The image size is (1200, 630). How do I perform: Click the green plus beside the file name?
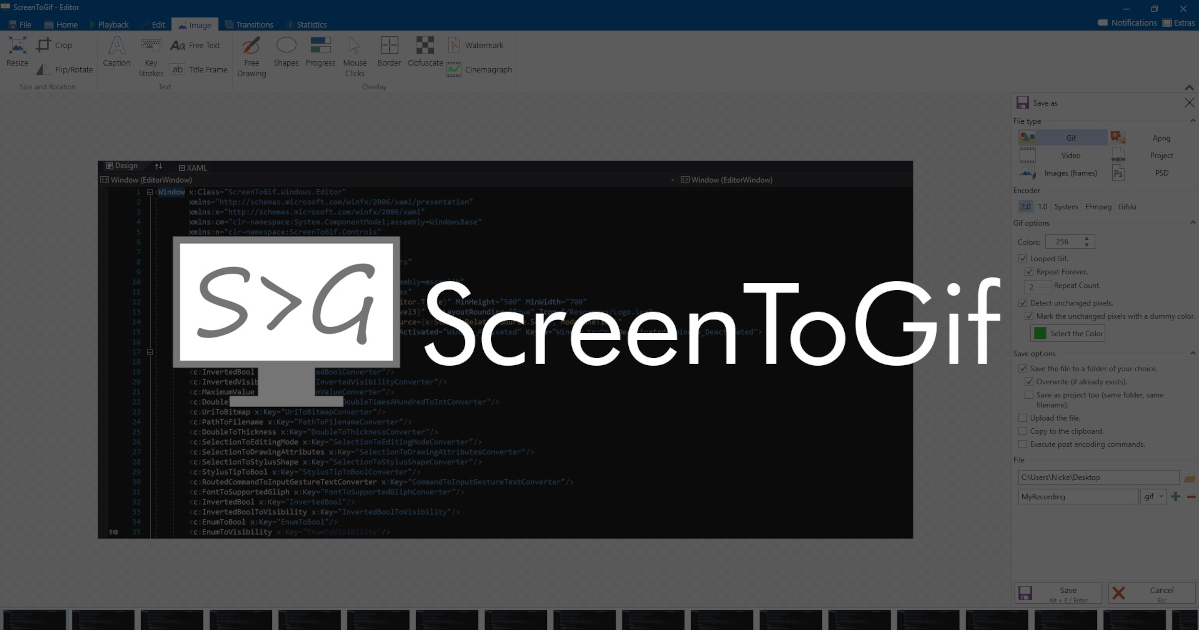click(1175, 497)
